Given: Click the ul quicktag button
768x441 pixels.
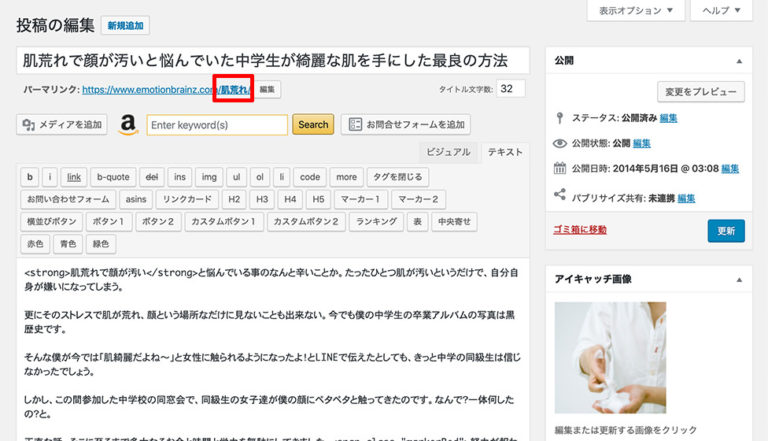Looking at the screenshot, I should (x=237, y=177).
